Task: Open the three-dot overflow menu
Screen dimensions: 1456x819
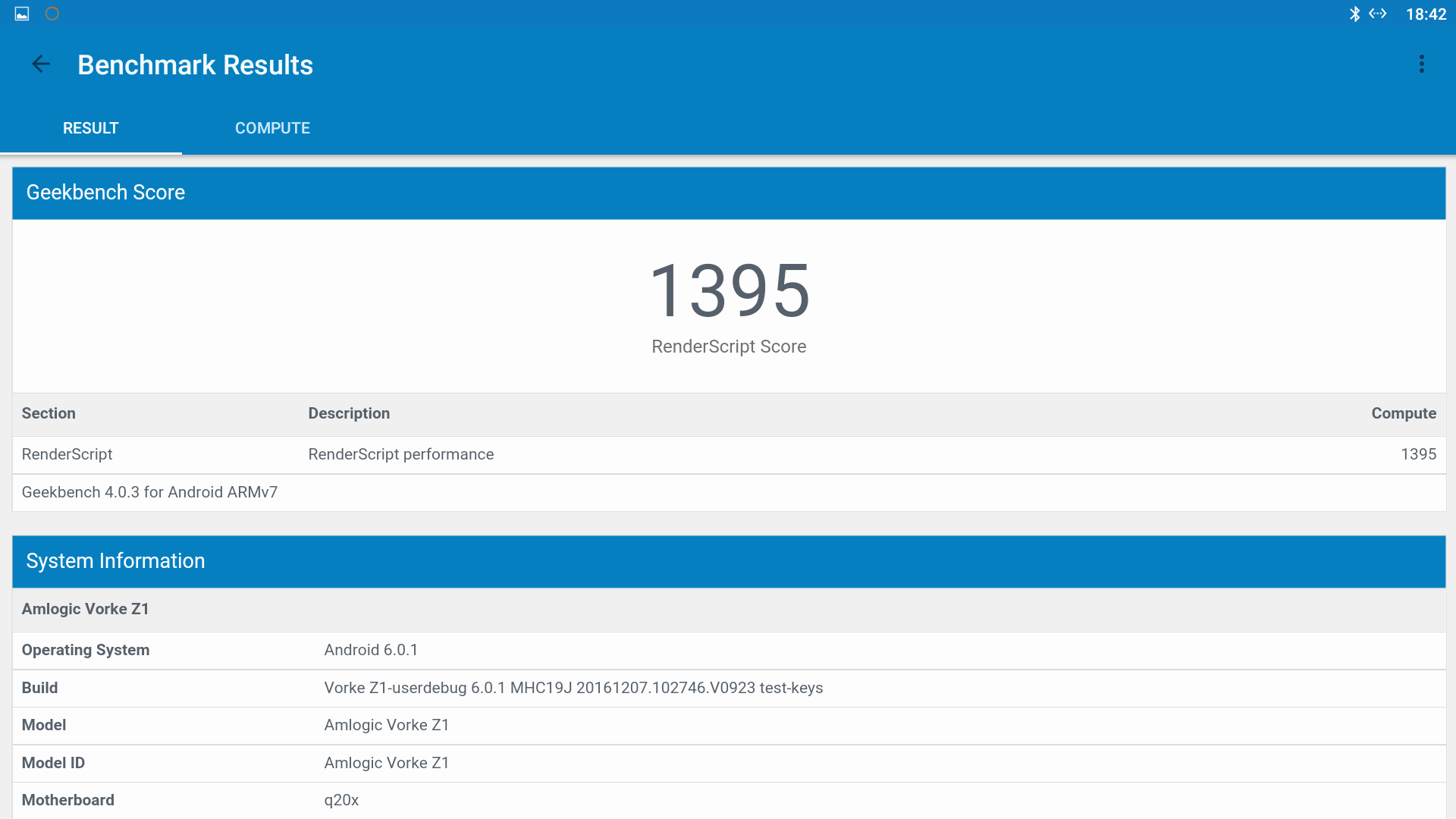Action: (1421, 64)
